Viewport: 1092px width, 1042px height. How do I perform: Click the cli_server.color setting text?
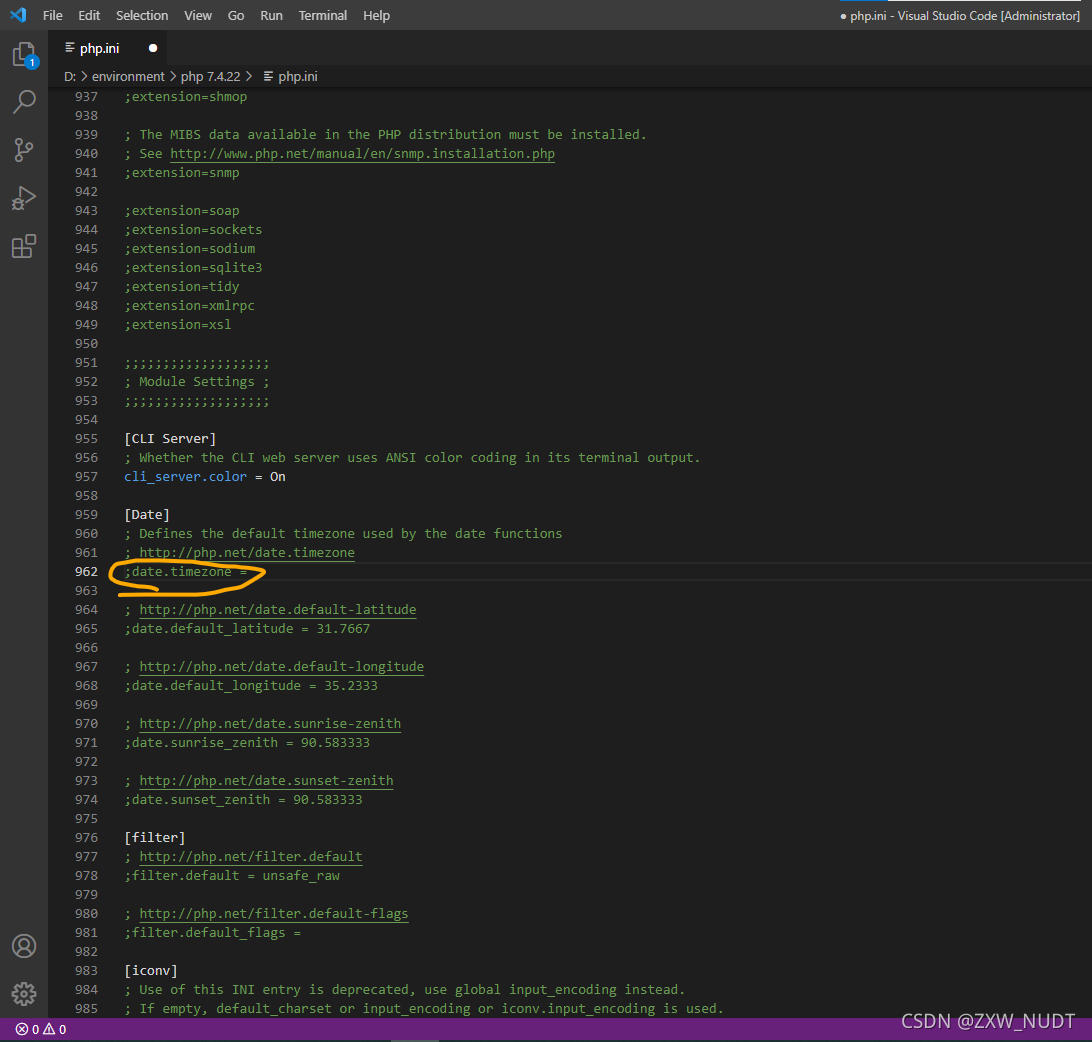point(185,476)
